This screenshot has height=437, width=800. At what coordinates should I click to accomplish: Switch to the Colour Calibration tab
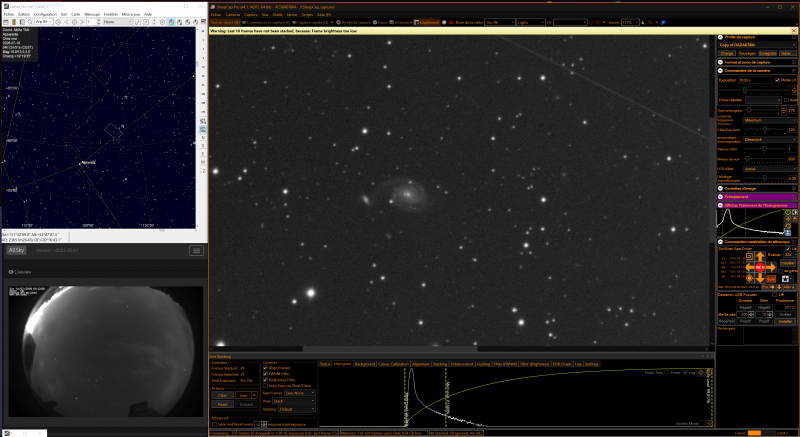coord(393,364)
